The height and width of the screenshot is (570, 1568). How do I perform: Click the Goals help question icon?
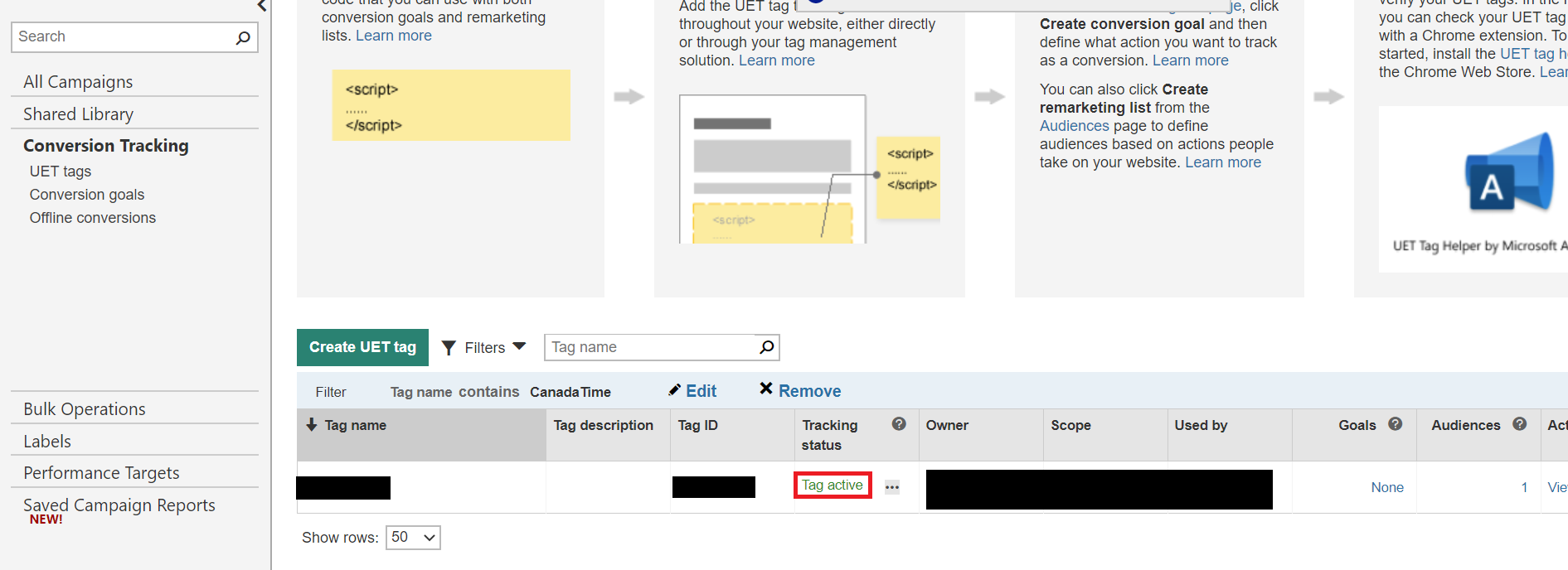coord(1396,424)
